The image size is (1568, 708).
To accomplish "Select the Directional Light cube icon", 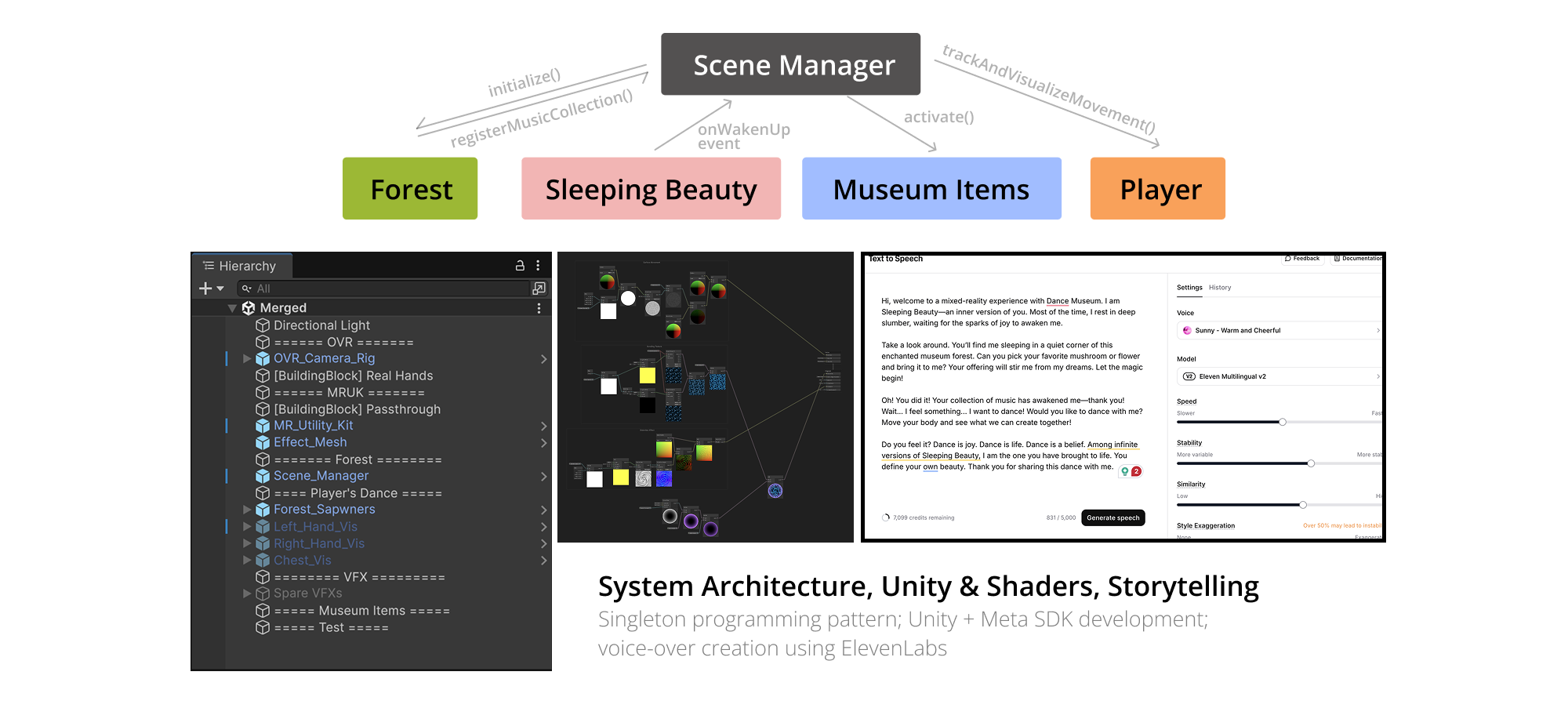I will pos(263,325).
